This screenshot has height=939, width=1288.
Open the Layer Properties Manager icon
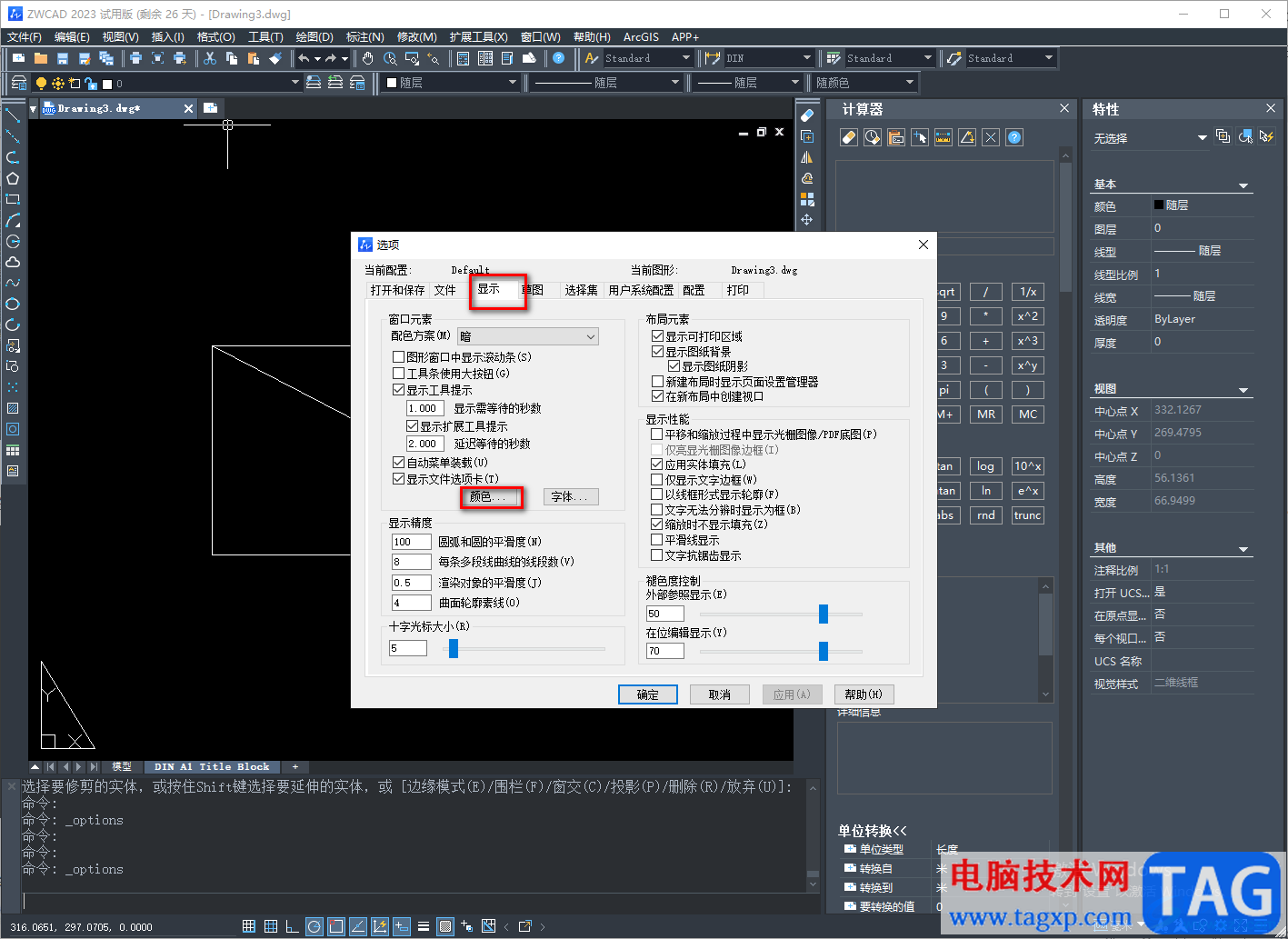pyautogui.click(x=19, y=83)
